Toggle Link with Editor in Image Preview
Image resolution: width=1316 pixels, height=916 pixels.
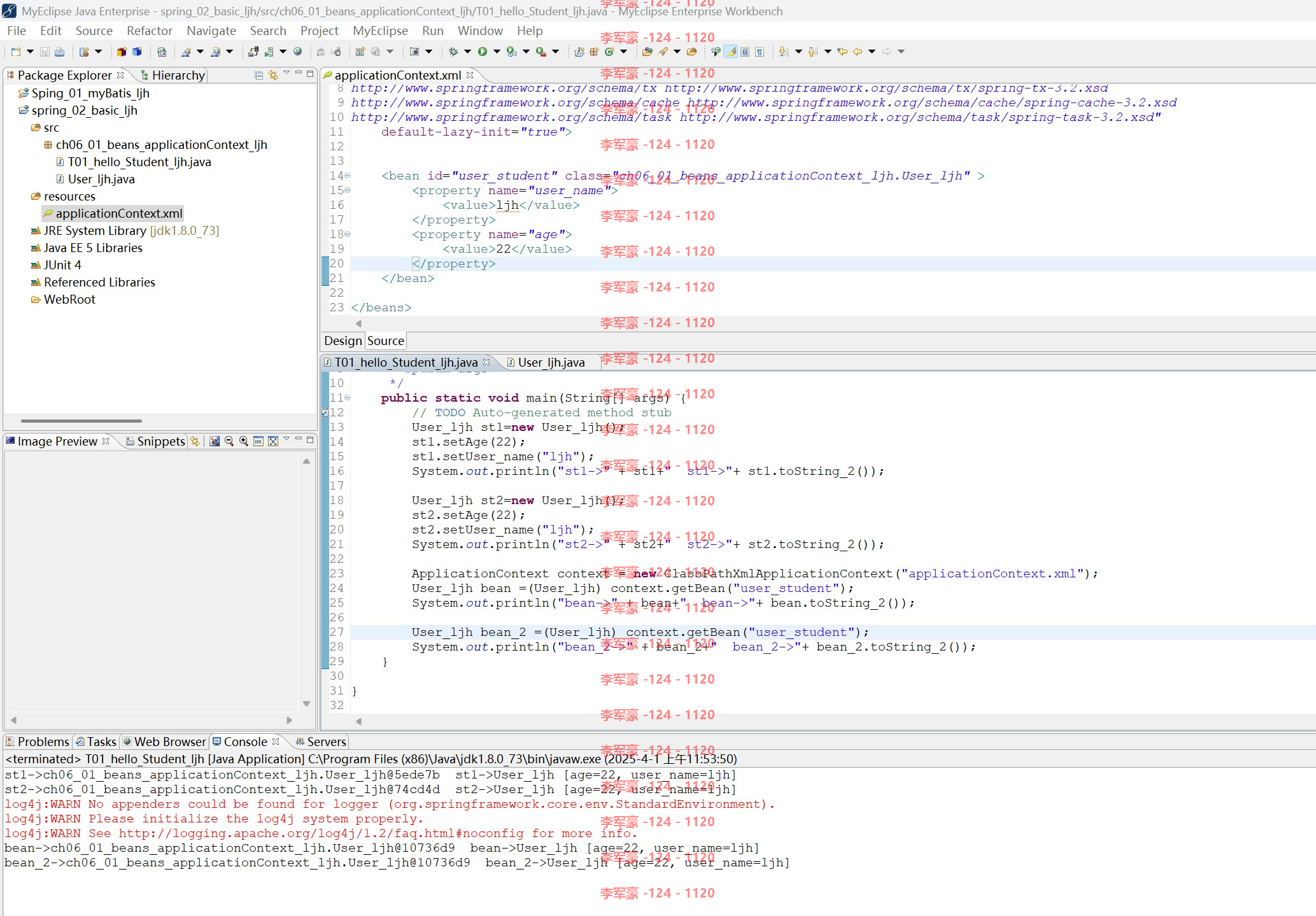[195, 441]
